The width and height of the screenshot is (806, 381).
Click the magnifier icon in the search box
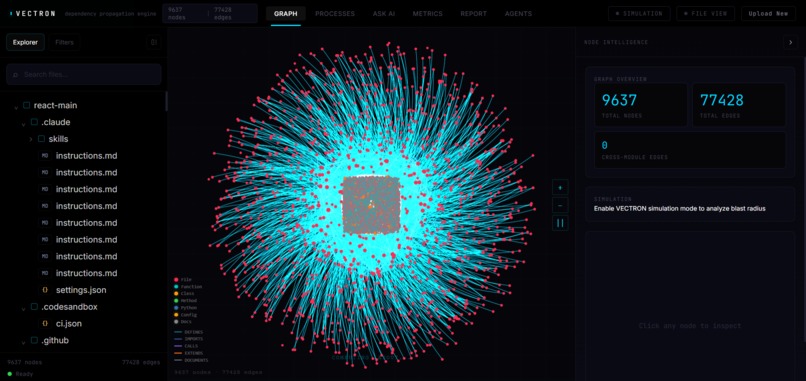pos(16,75)
